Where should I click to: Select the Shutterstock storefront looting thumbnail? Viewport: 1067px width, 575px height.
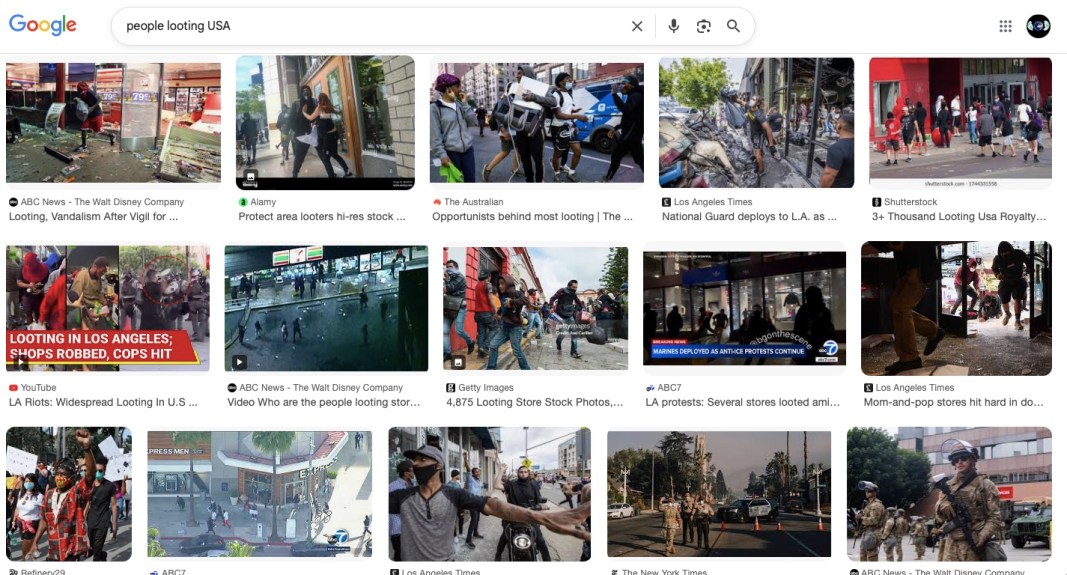click(x=960, y=122)
